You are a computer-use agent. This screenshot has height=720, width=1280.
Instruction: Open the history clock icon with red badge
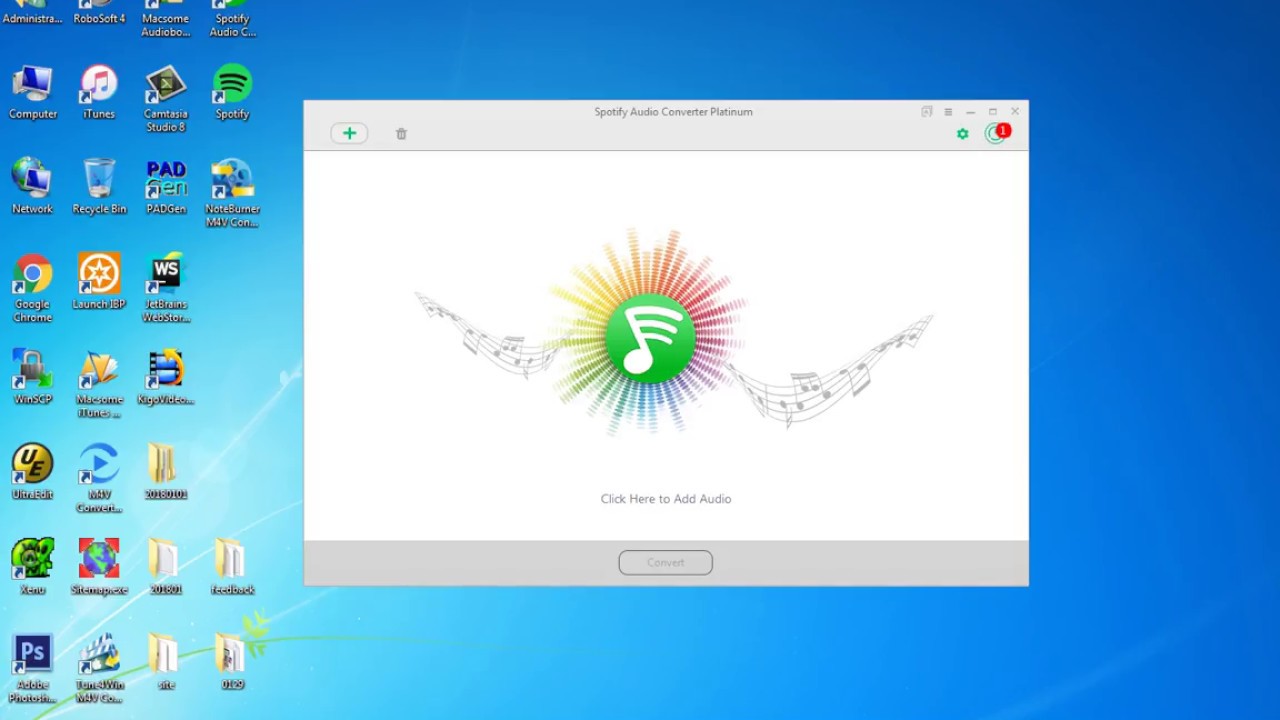[997, 133]
